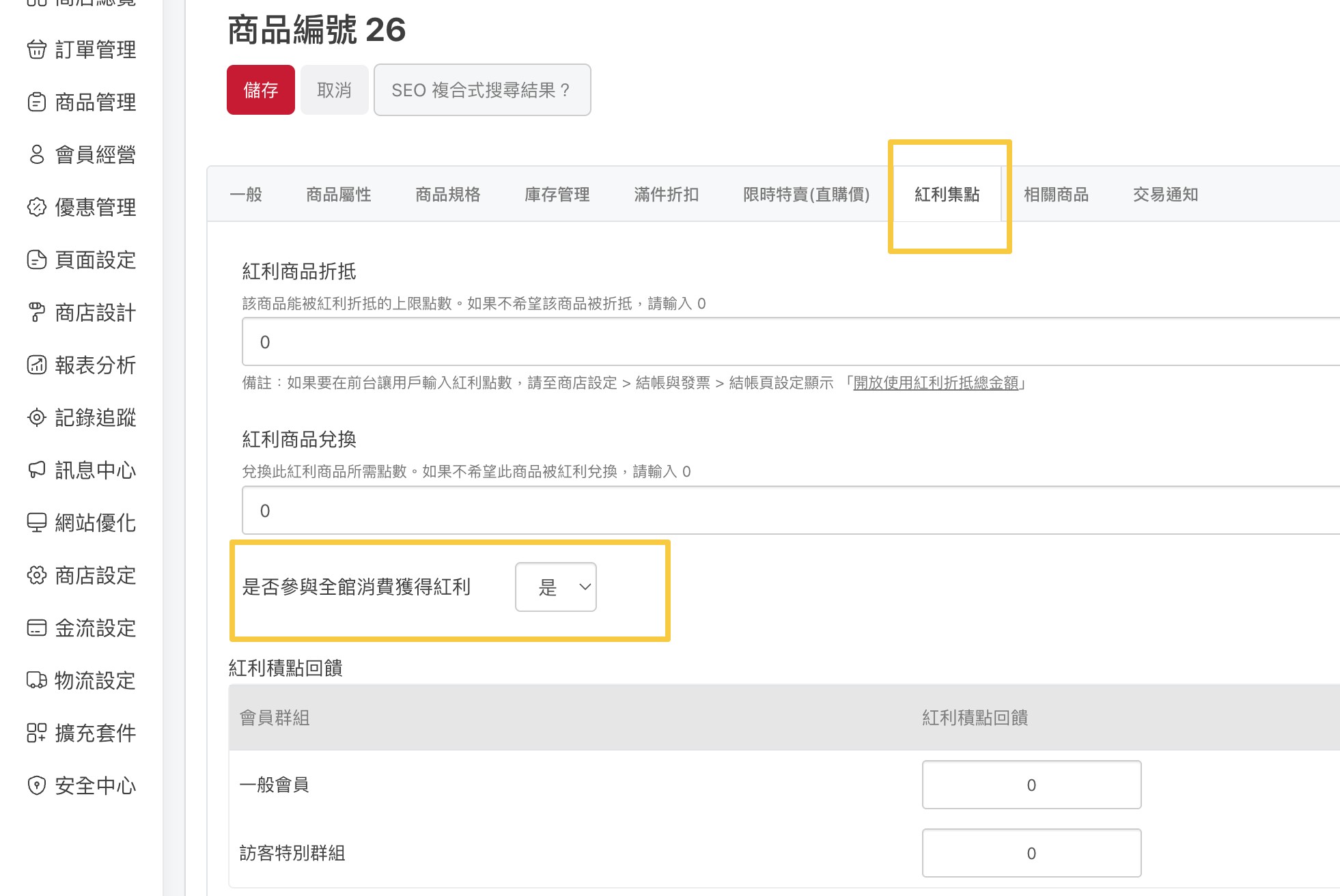This screenshot has height=896, width=1340.
Task: Click the logistics settings truck icon
Action: (x=37, y=680)
